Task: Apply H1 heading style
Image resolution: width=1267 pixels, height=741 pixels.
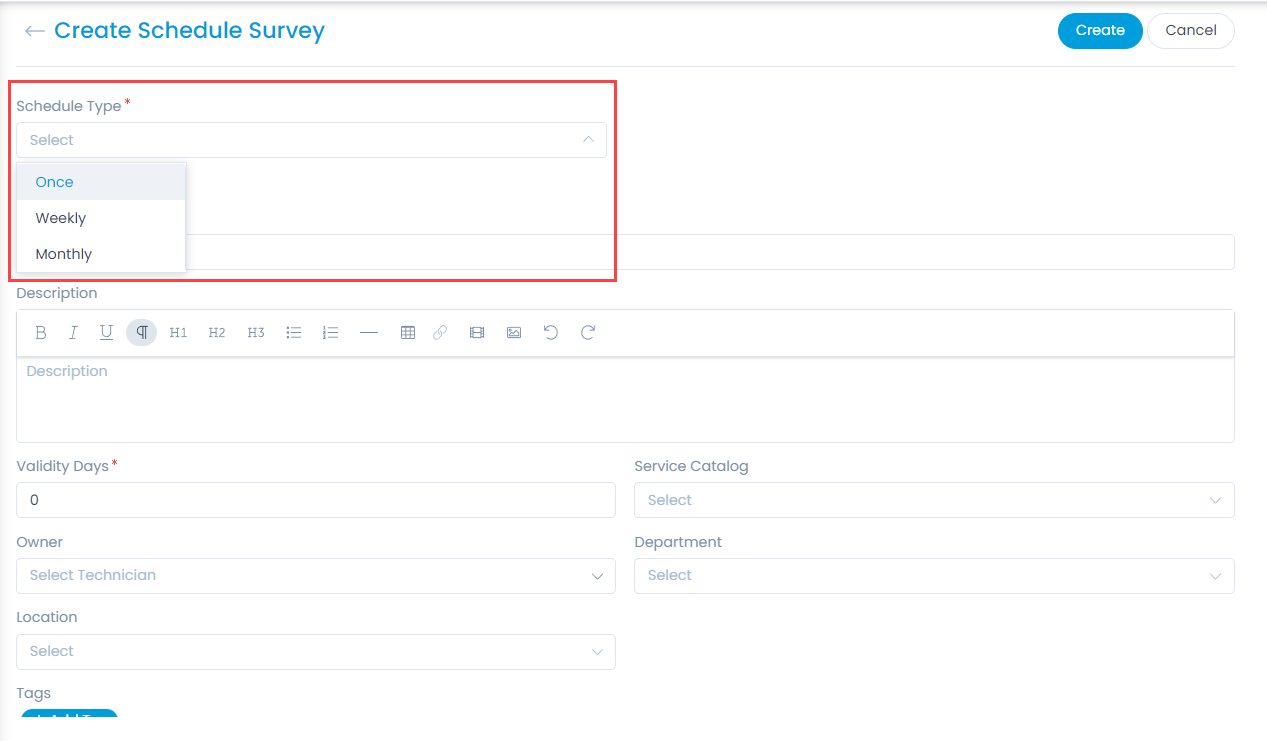Action: (178, 333)
